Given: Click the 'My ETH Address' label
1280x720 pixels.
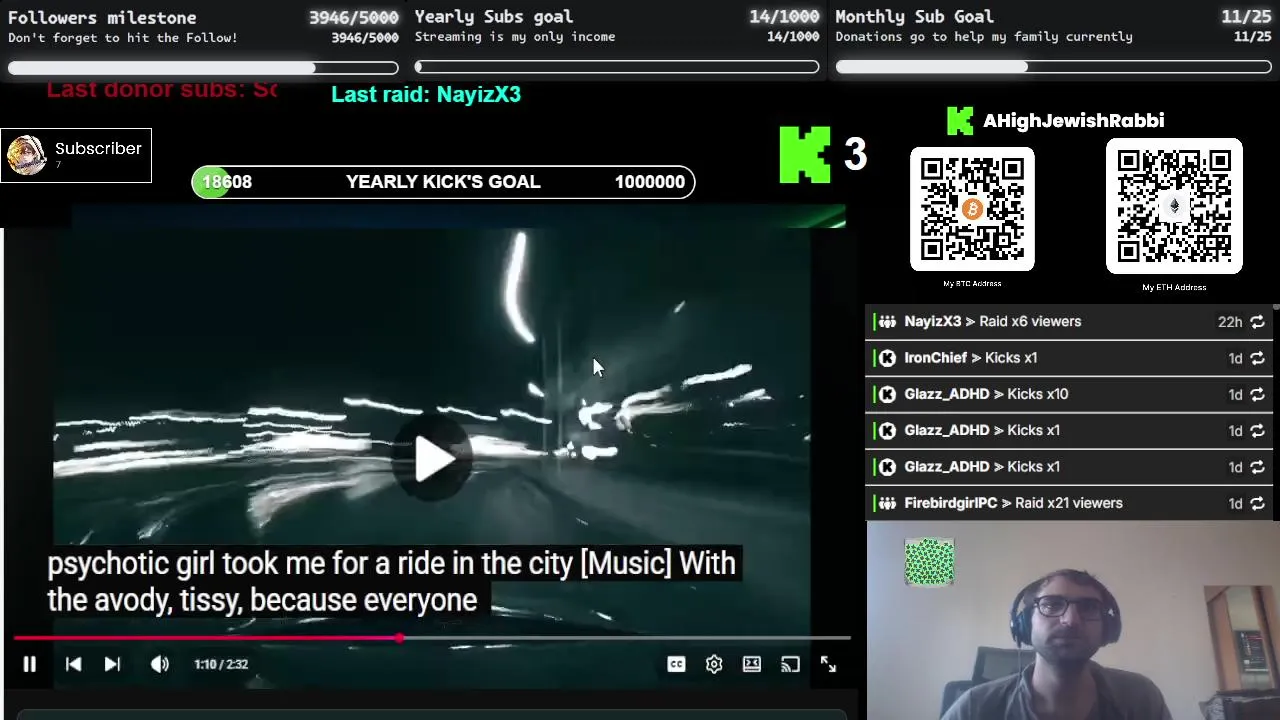Looking at the screenshot, I should (1174, 288).
